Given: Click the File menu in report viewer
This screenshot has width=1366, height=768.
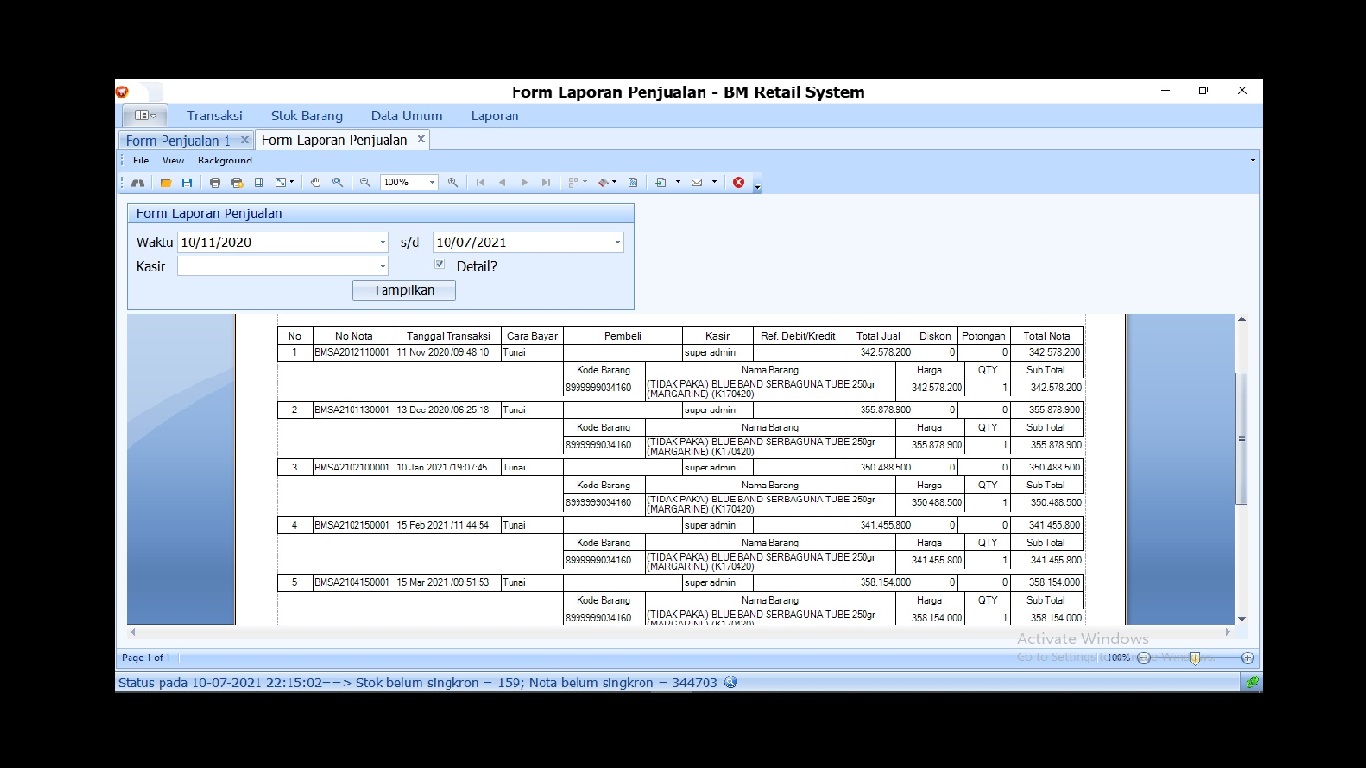Looking at the screenshot, I should (141, 160).
